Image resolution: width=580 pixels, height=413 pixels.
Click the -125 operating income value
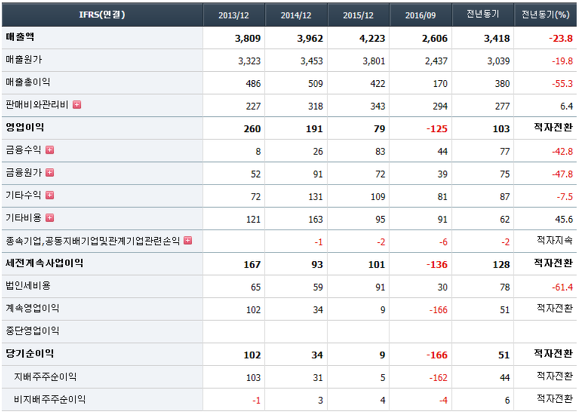click(437, 129)
